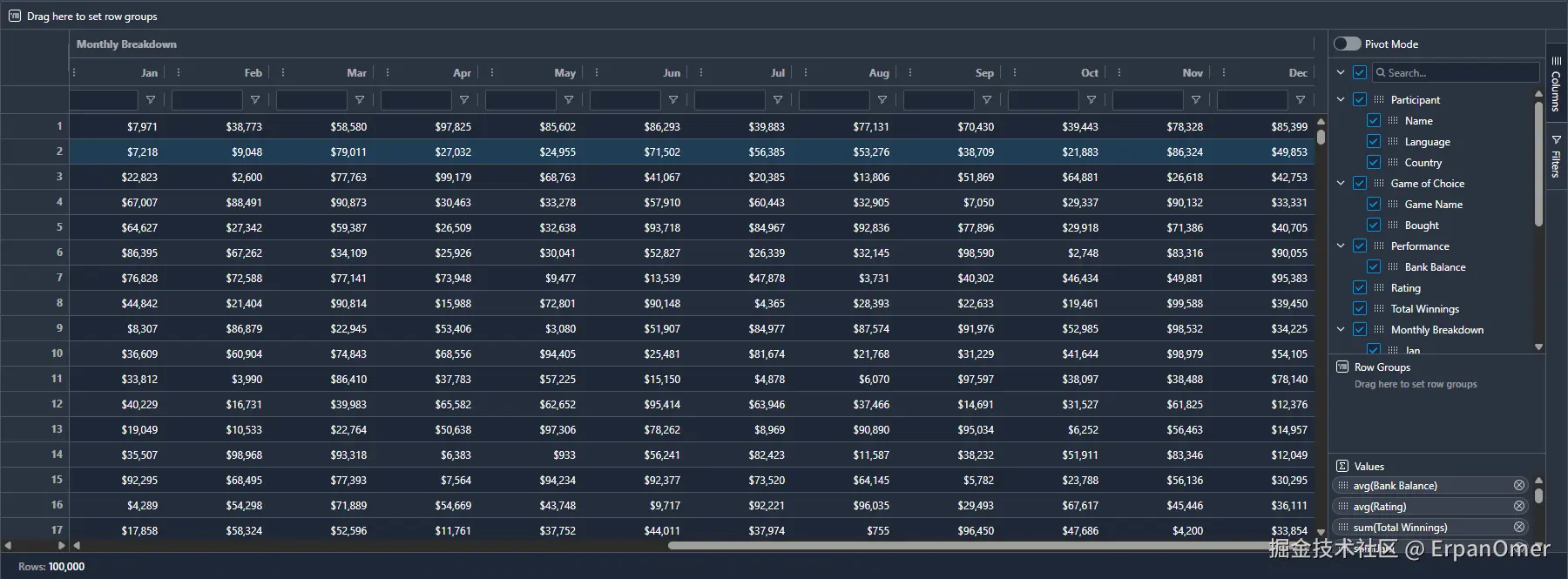Viewport: 1568px width, 579px height.
Task: Collapse the Monthly Breakdown group in the columns list
Action: (x=1341, y=330)
